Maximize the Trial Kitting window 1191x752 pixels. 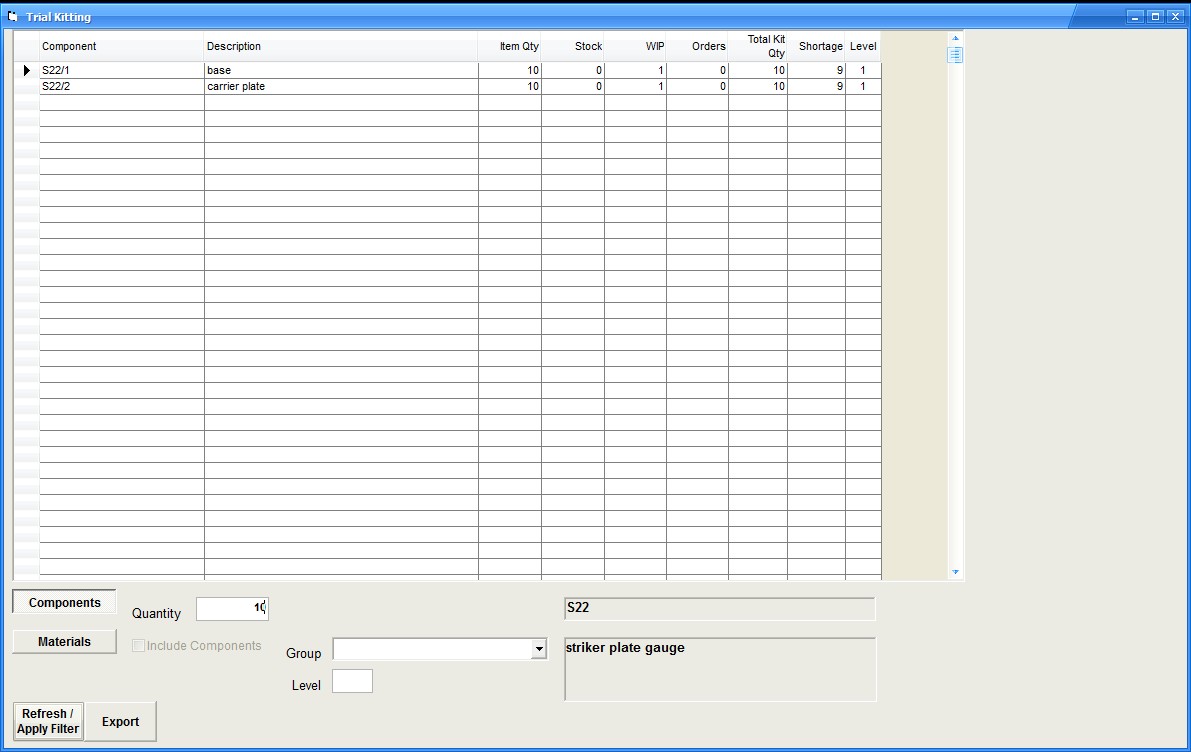pyautogui.click(x=1155, y=16)
